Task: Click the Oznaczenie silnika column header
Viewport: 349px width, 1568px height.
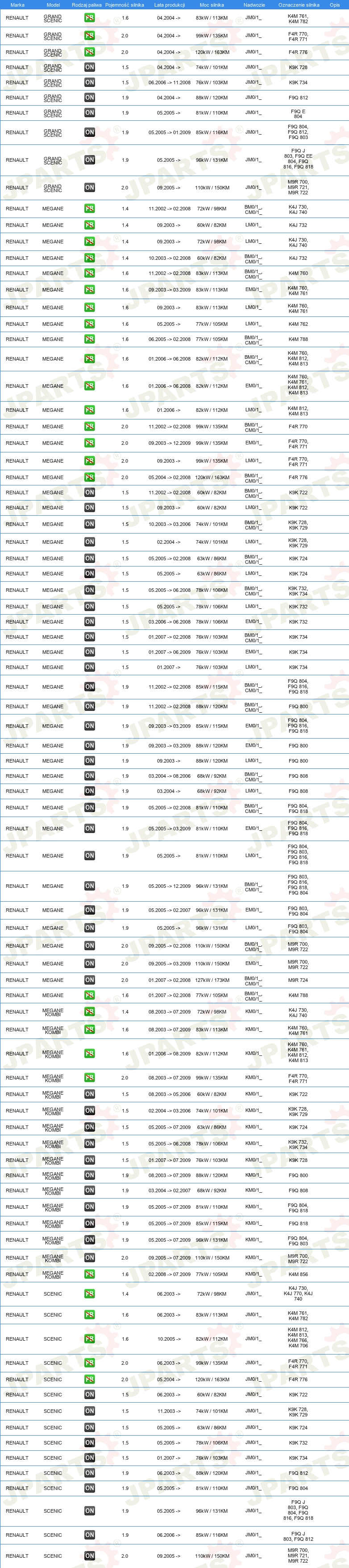Action: coord(299,5)
